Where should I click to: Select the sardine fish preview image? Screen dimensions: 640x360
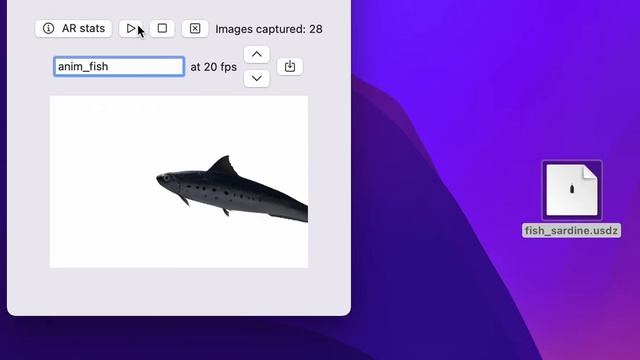coord(179,182)
